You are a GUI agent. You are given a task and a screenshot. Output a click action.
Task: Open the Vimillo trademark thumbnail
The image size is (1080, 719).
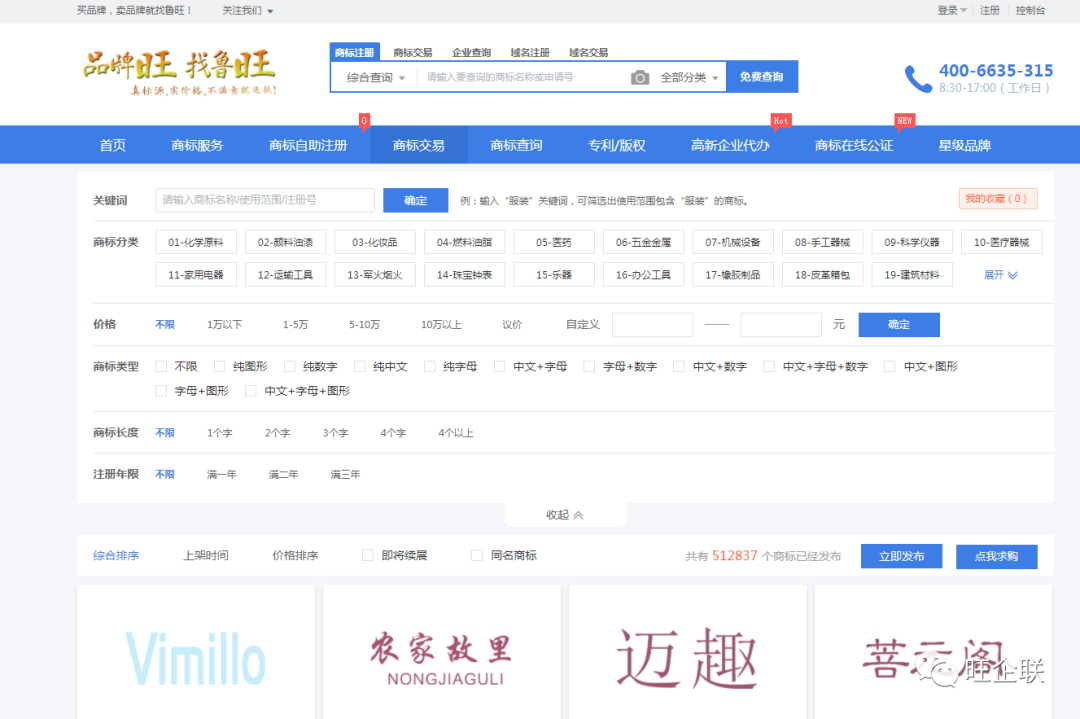[196, 655]
